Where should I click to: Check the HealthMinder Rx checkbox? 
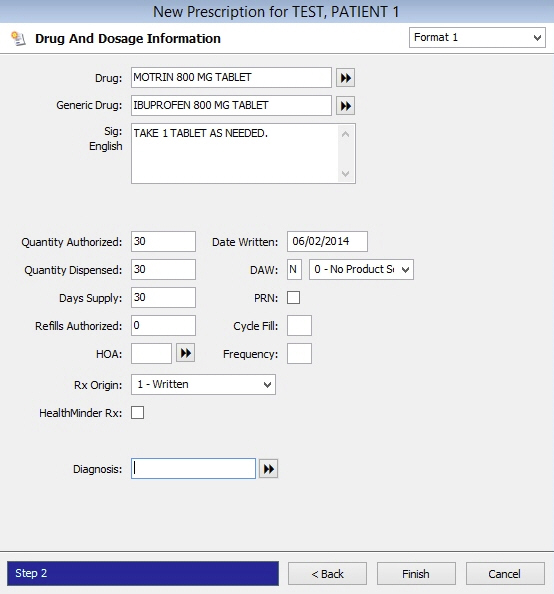click(x=138, y=413)
